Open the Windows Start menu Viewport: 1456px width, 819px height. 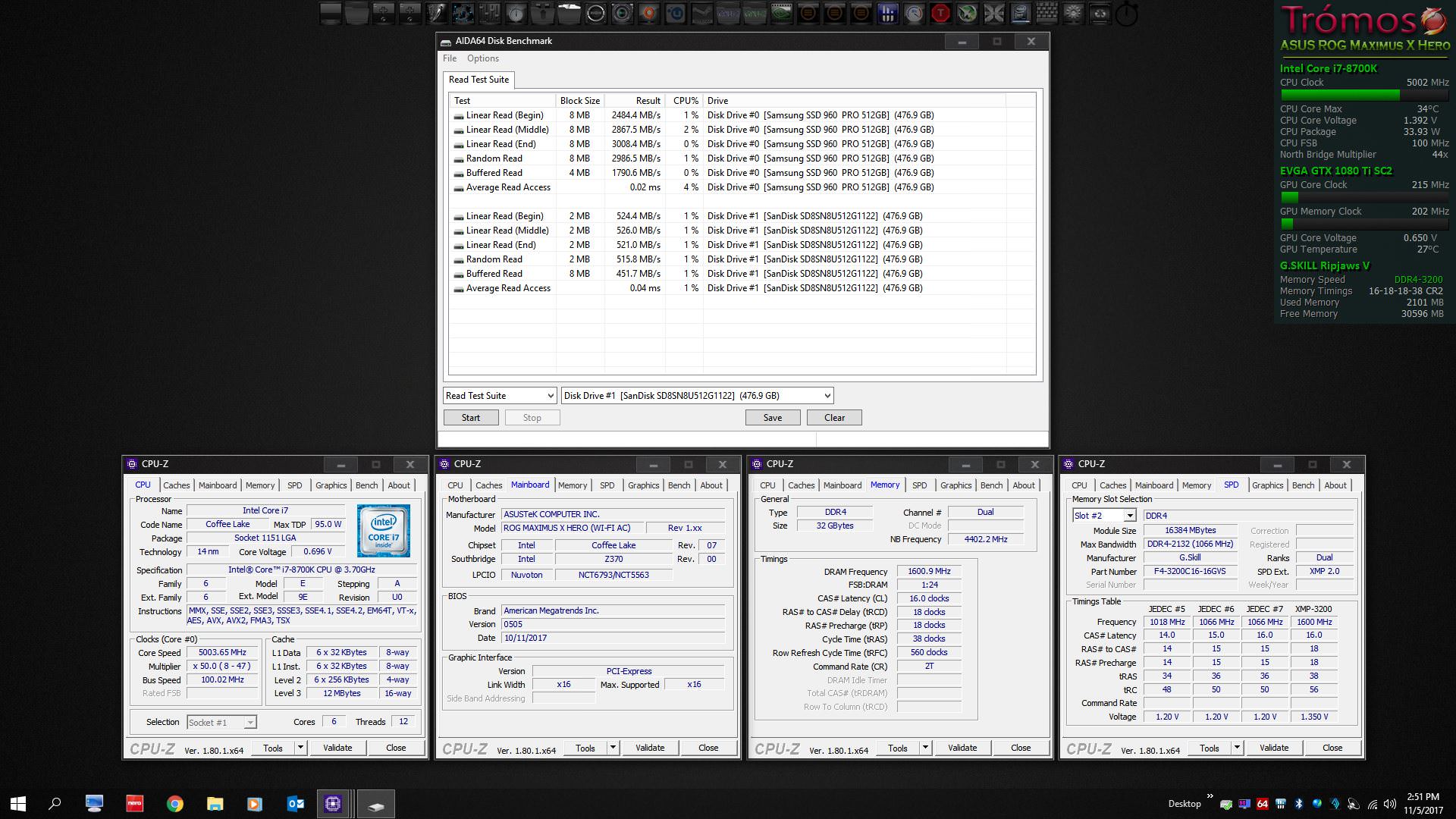coord(18,804)
